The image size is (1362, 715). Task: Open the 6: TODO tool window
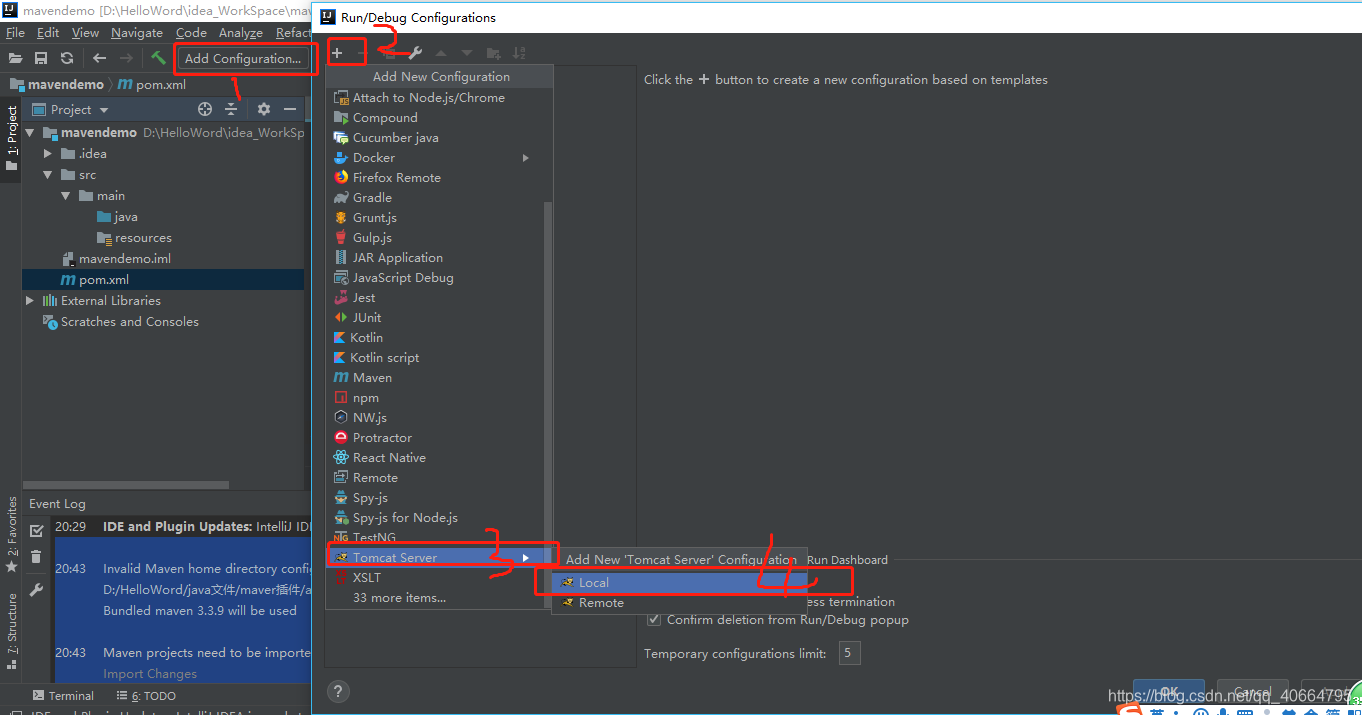coord(145,696)
